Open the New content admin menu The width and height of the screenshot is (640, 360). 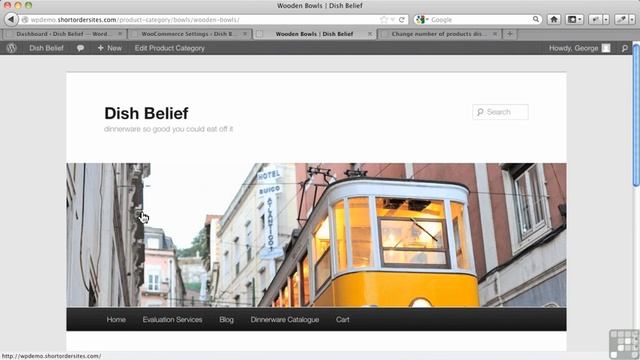[109, 48]
